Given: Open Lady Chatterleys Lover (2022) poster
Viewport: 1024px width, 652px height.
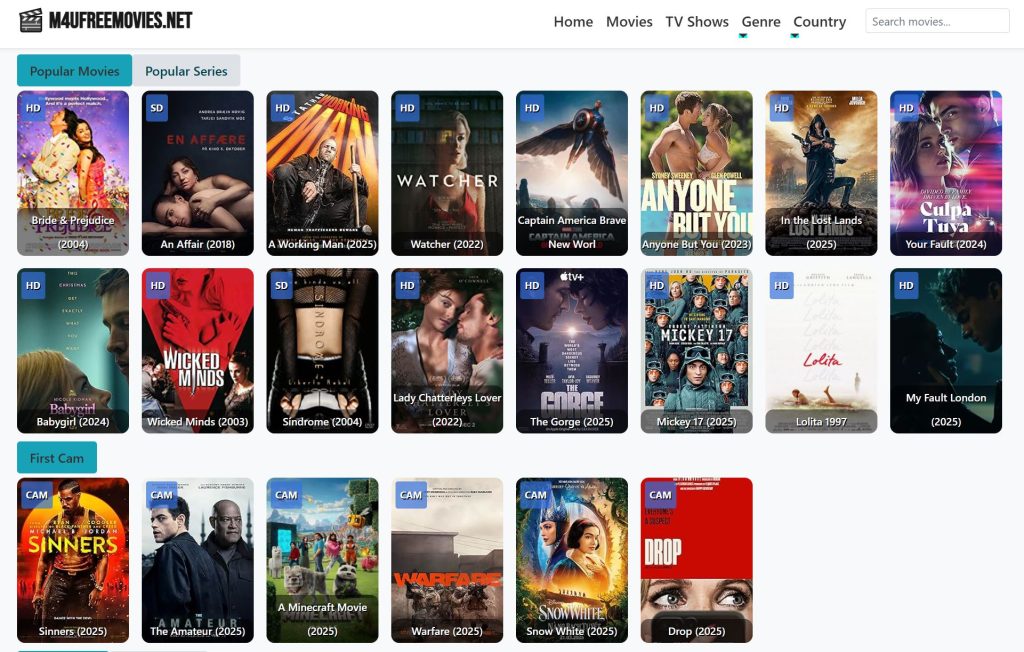Looking at the screenshot, I should [x=447, y=351].
